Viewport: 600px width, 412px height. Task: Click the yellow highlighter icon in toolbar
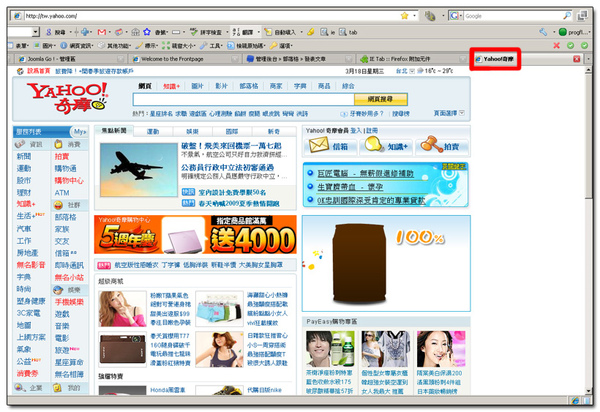311,32
